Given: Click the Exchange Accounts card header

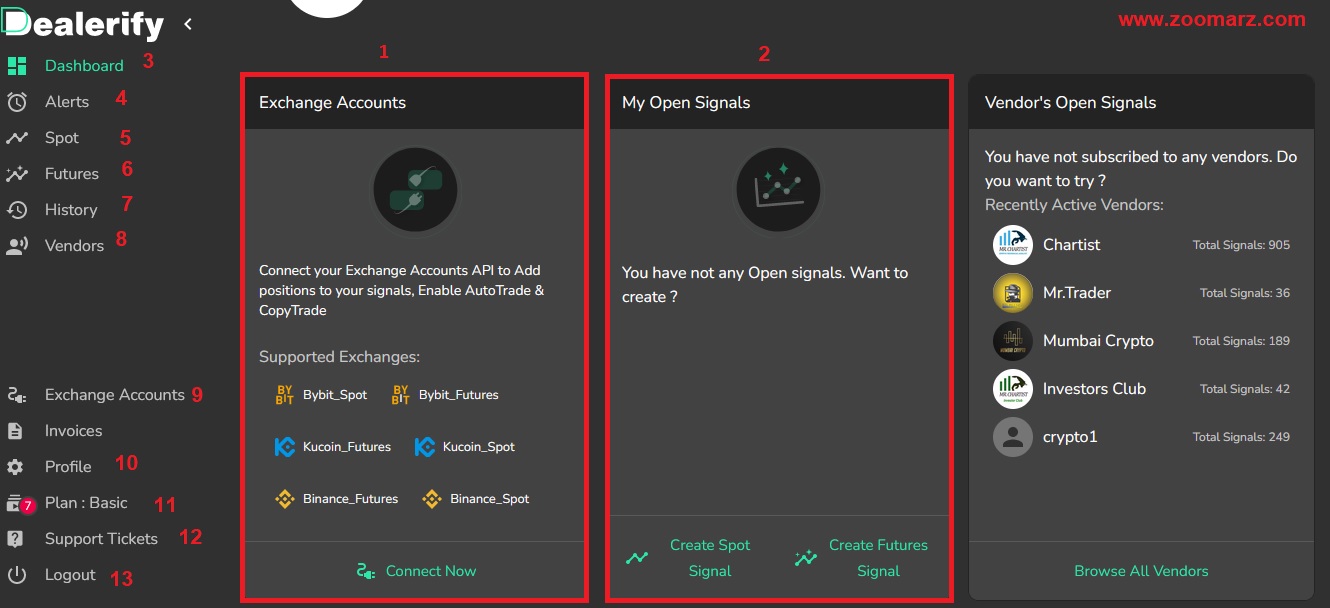Looking at the screenshot, I should tap(414, 102).
